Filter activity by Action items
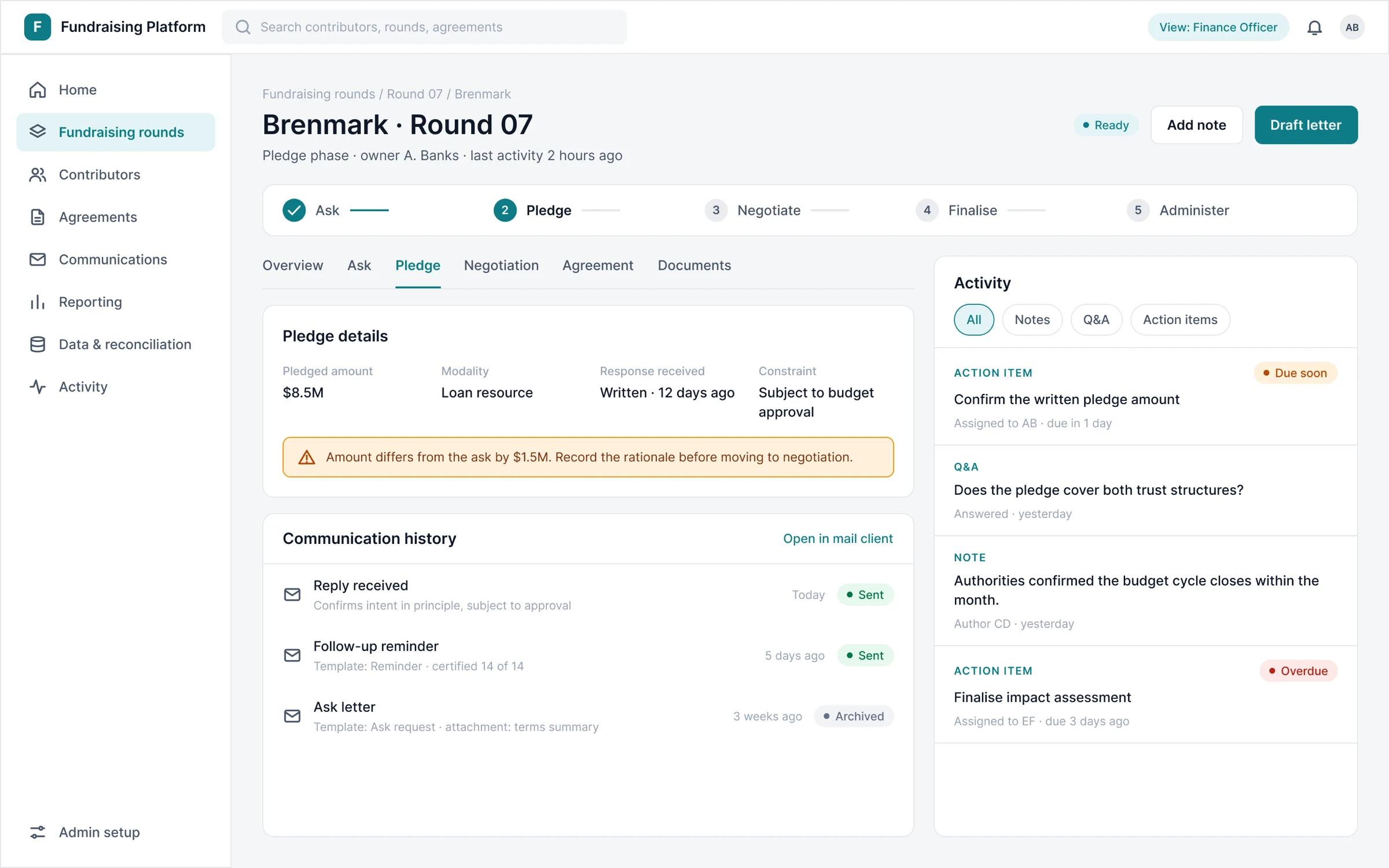Screen dimensions: 1389x868 click(x=1179, y=319)
